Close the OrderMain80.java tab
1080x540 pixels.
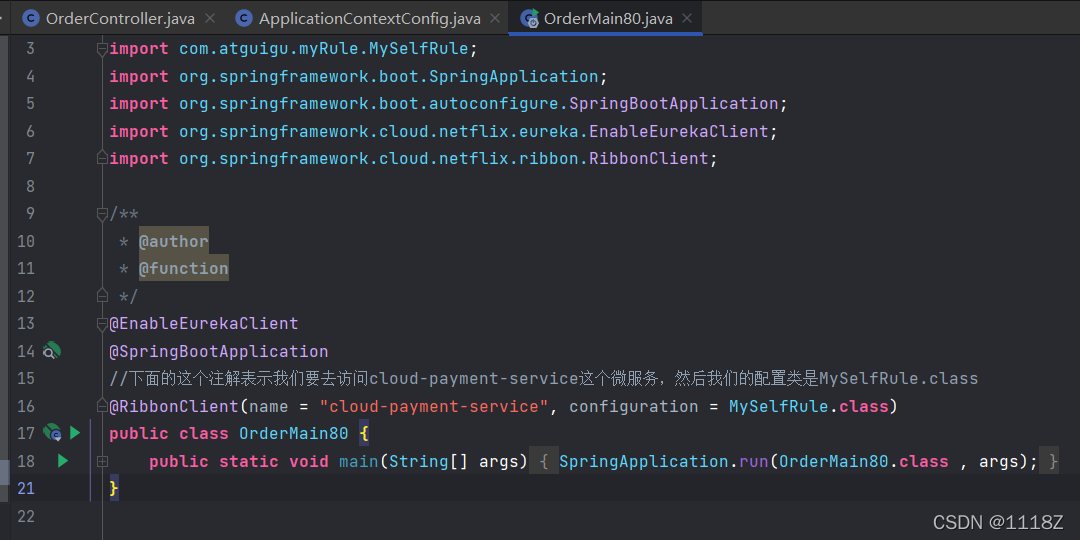click(687, 19)
